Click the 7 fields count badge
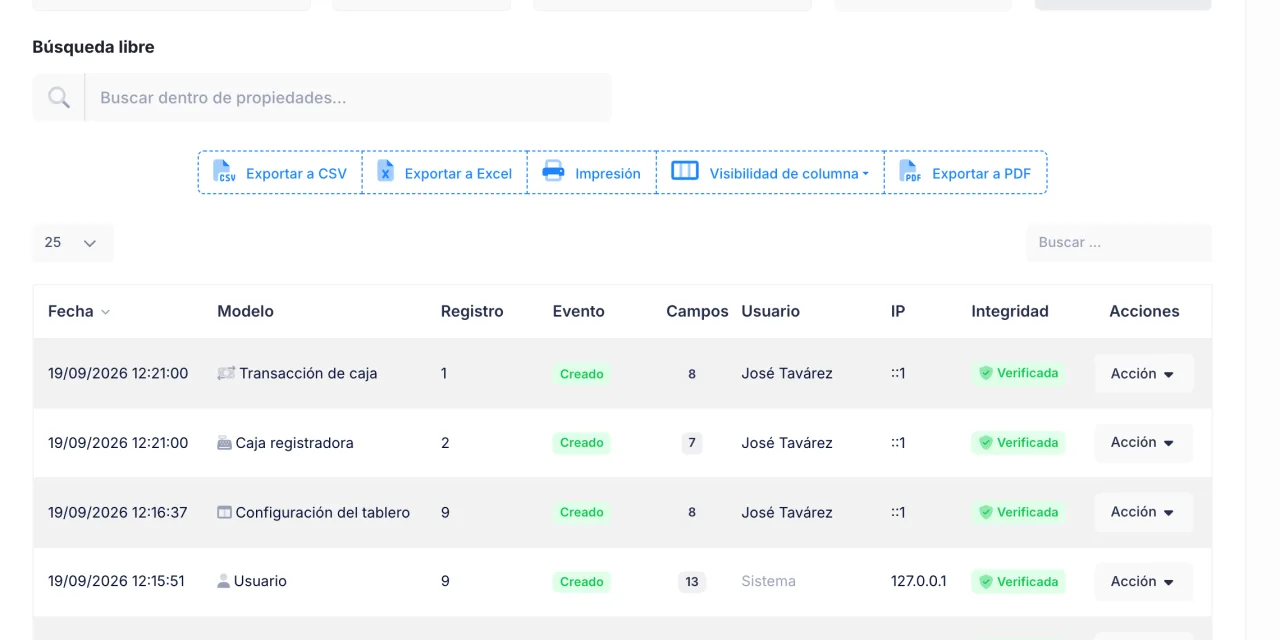Image resolution: width=1280 pixels, height=640 pixels. (692, 443)
